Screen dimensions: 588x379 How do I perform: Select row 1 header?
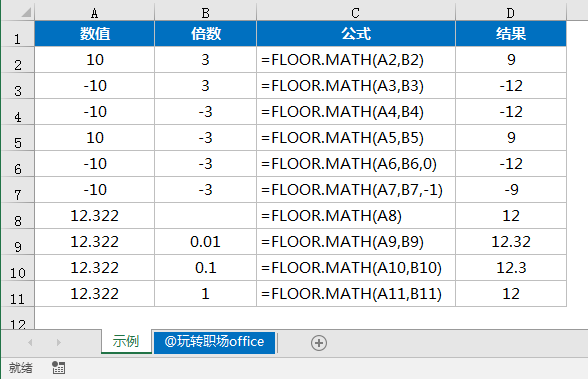coord(18,34)
